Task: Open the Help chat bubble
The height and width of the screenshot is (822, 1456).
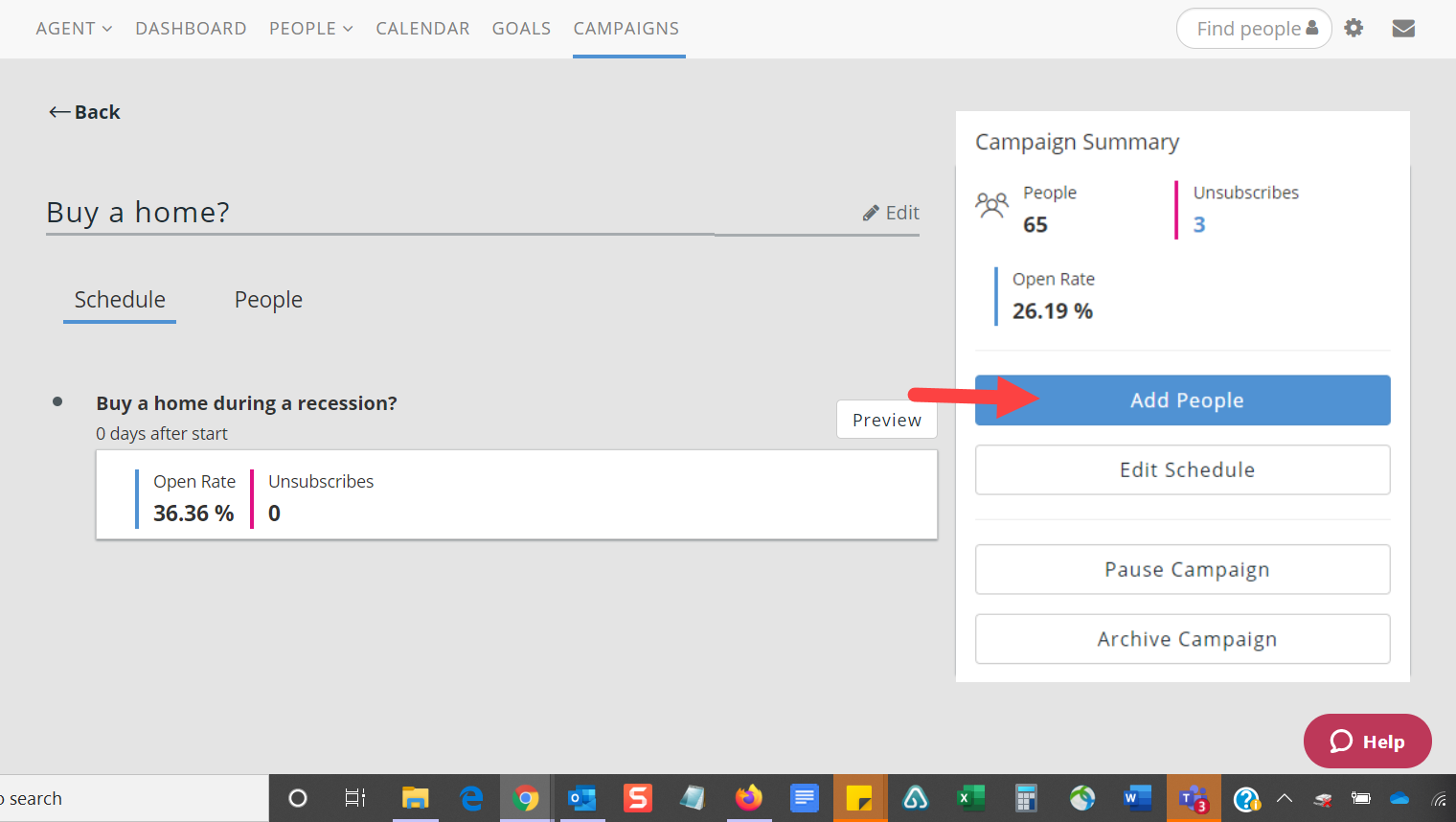Action: [1367, 741]
